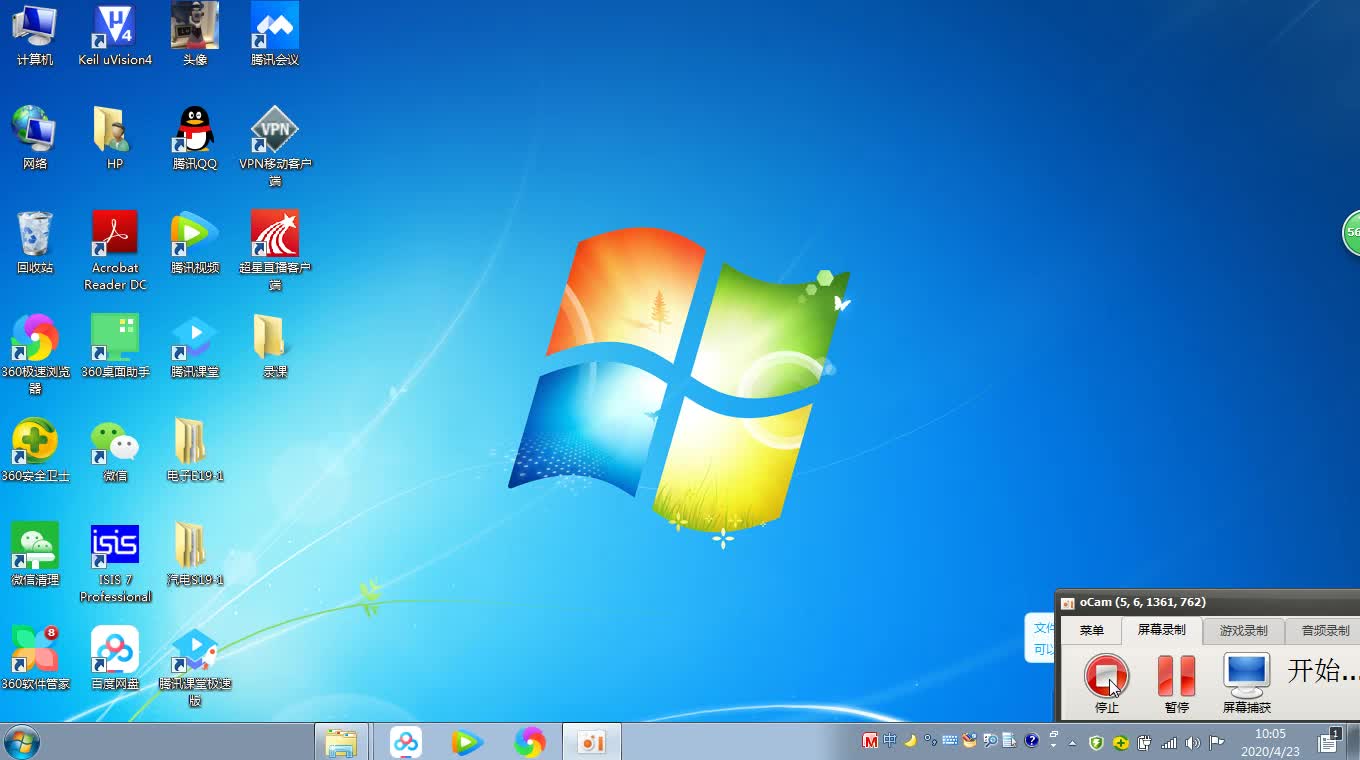Click the power plug tray icon
This screenshot has height=760, width=1360.
(x=1144, y=743)
